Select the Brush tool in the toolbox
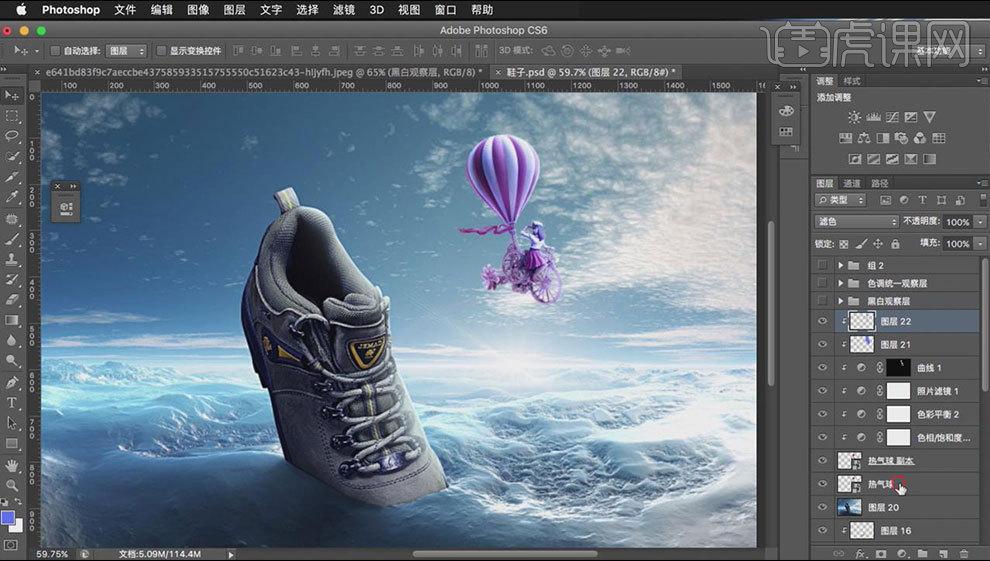Screen dimensions: 990x561 [x=11, y=239]
